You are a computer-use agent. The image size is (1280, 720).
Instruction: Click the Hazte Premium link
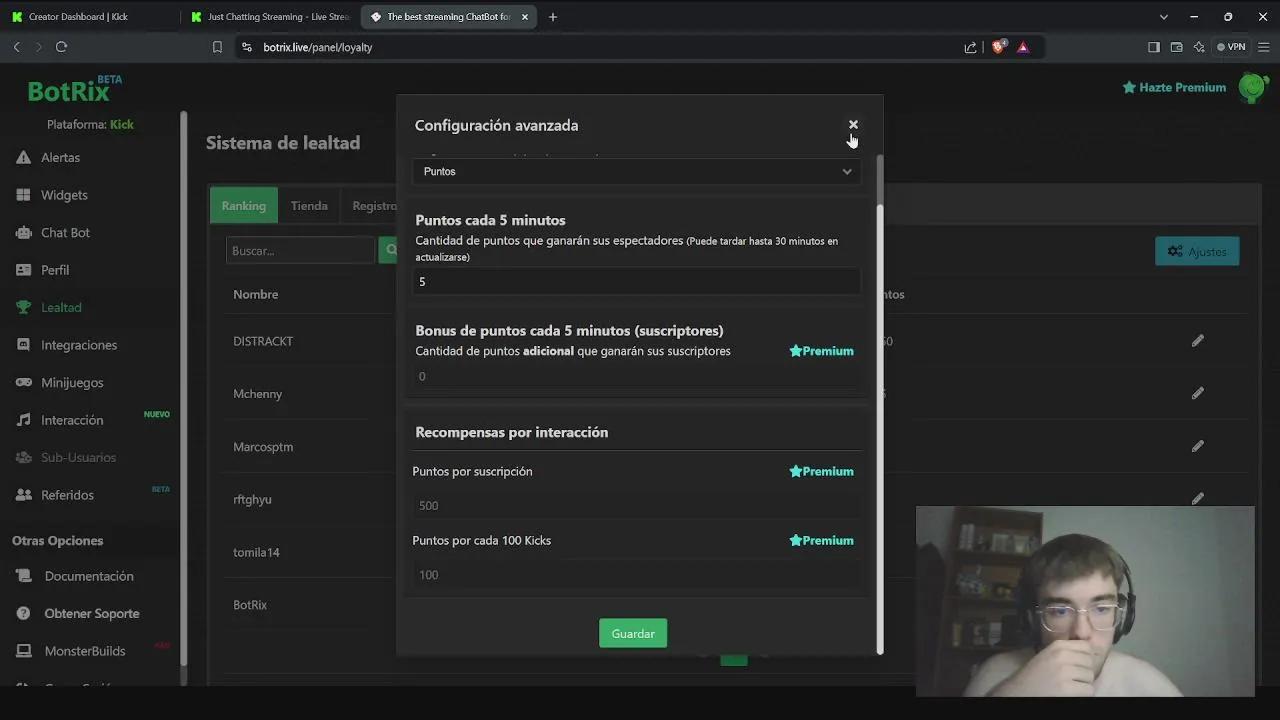pyautogui.click(x=1174, y=88)
